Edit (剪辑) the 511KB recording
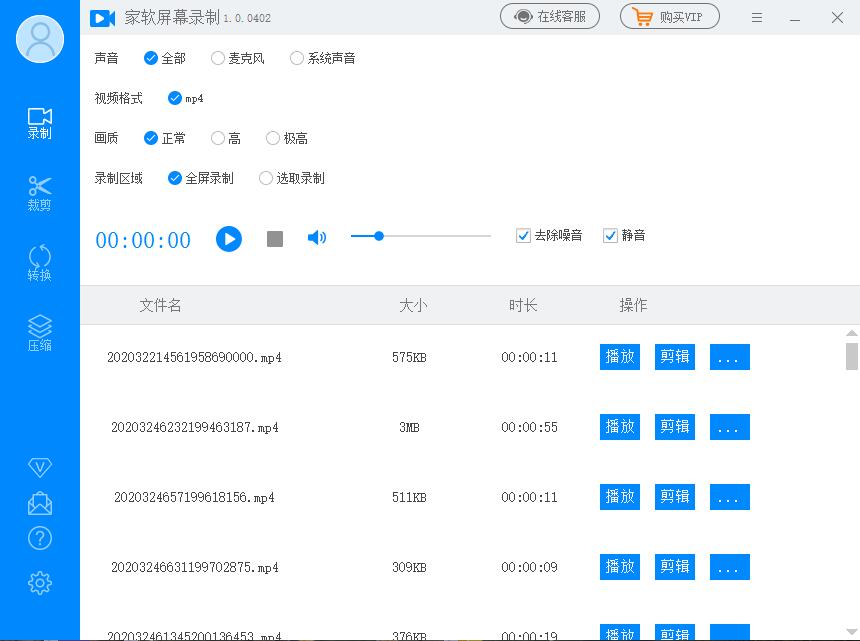Viewport: 860px width, 641px height. click(x=675, y=497)
